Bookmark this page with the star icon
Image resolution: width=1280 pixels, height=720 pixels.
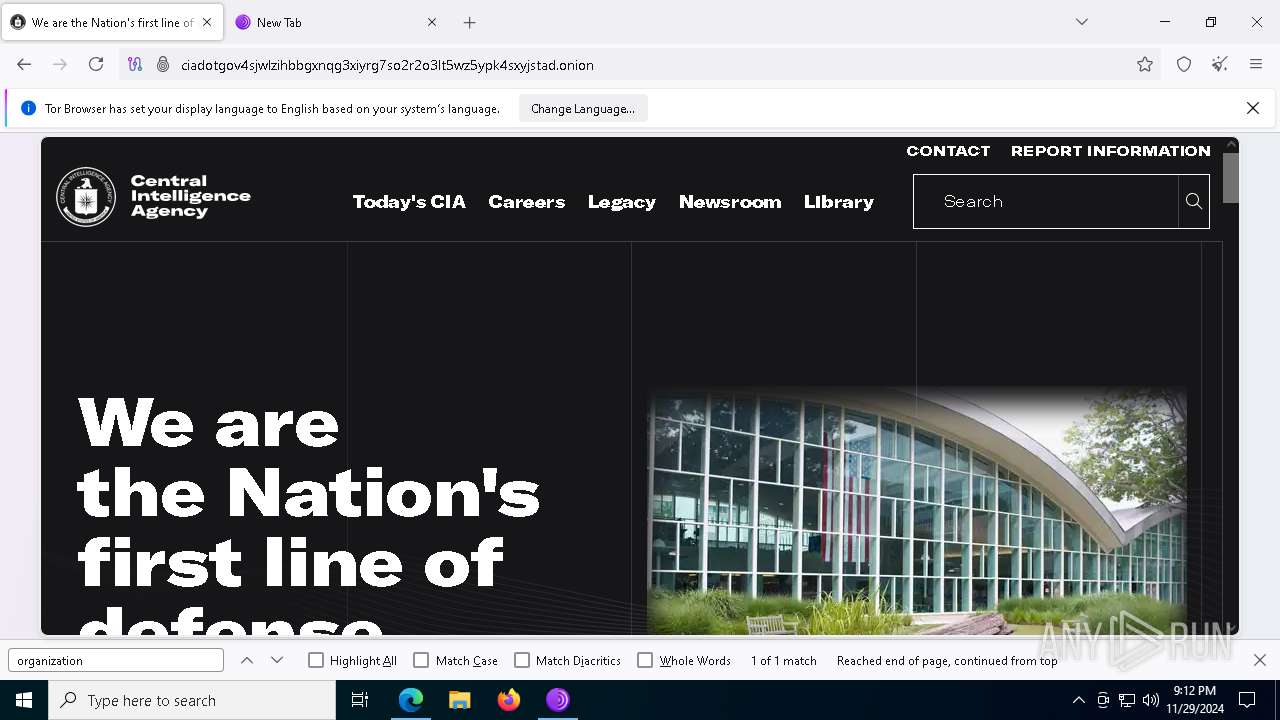[1145, 64]
